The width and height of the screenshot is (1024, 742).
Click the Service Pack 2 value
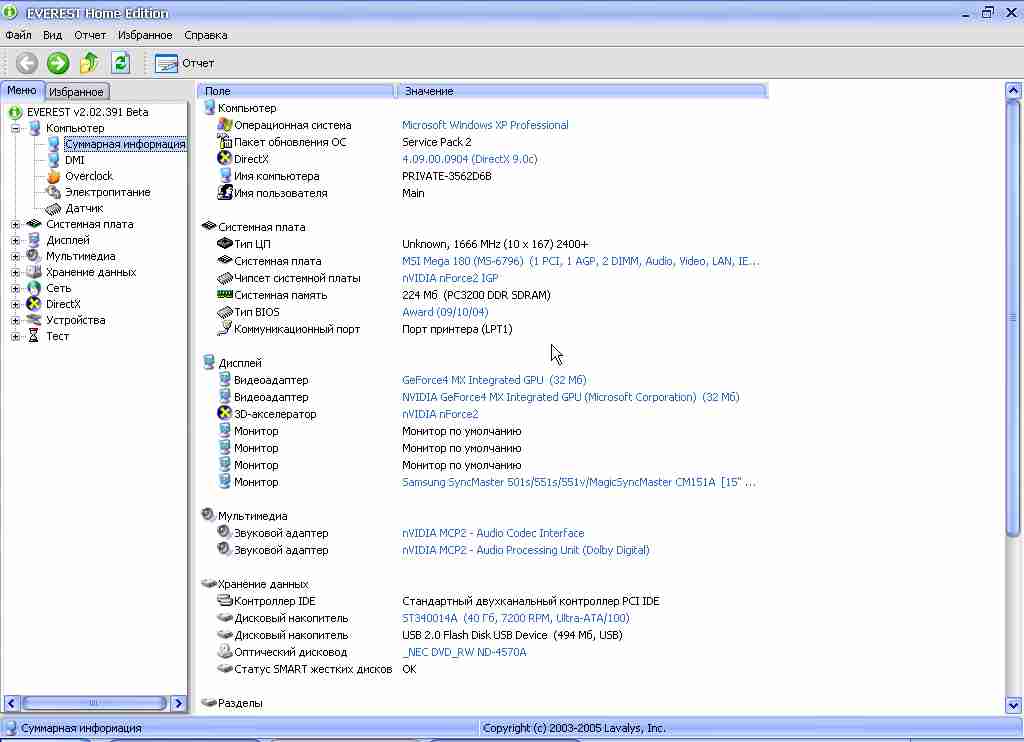coord(436,142)
